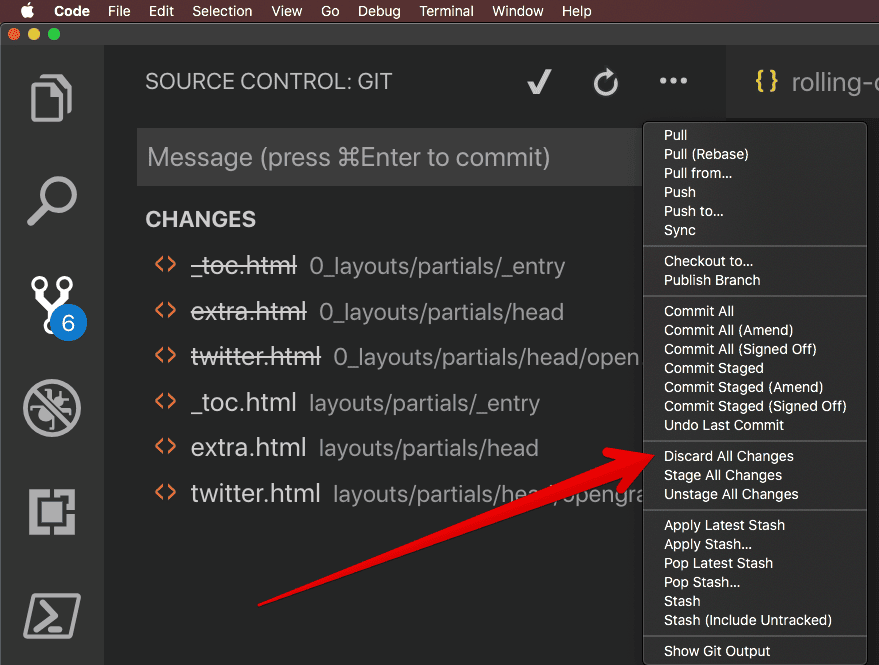
Task: Click the commit message input field
Action: [390, 157]
